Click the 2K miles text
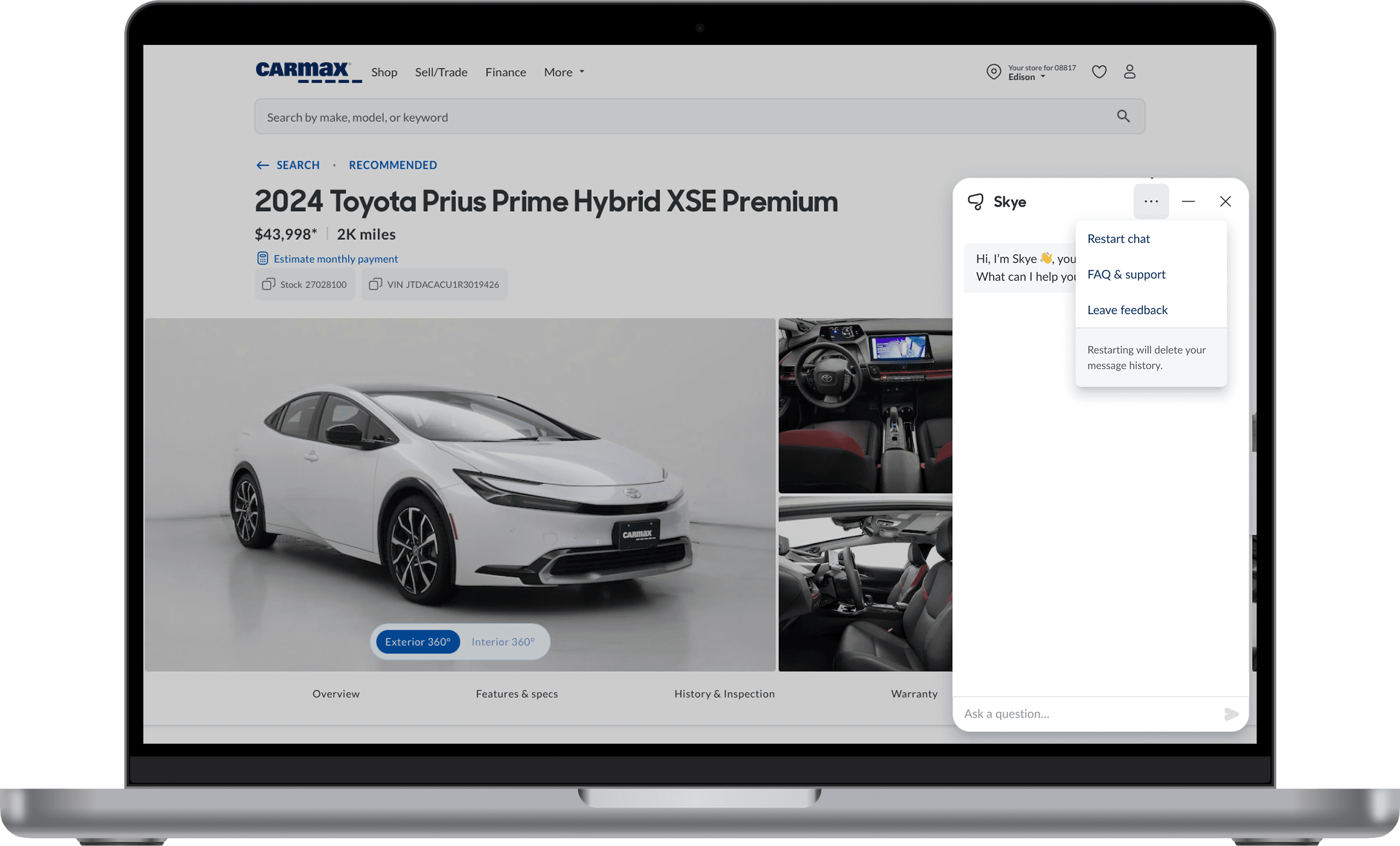Image resolution: width=1400 pixels, height=846 pixels. (x=366, y=234)
